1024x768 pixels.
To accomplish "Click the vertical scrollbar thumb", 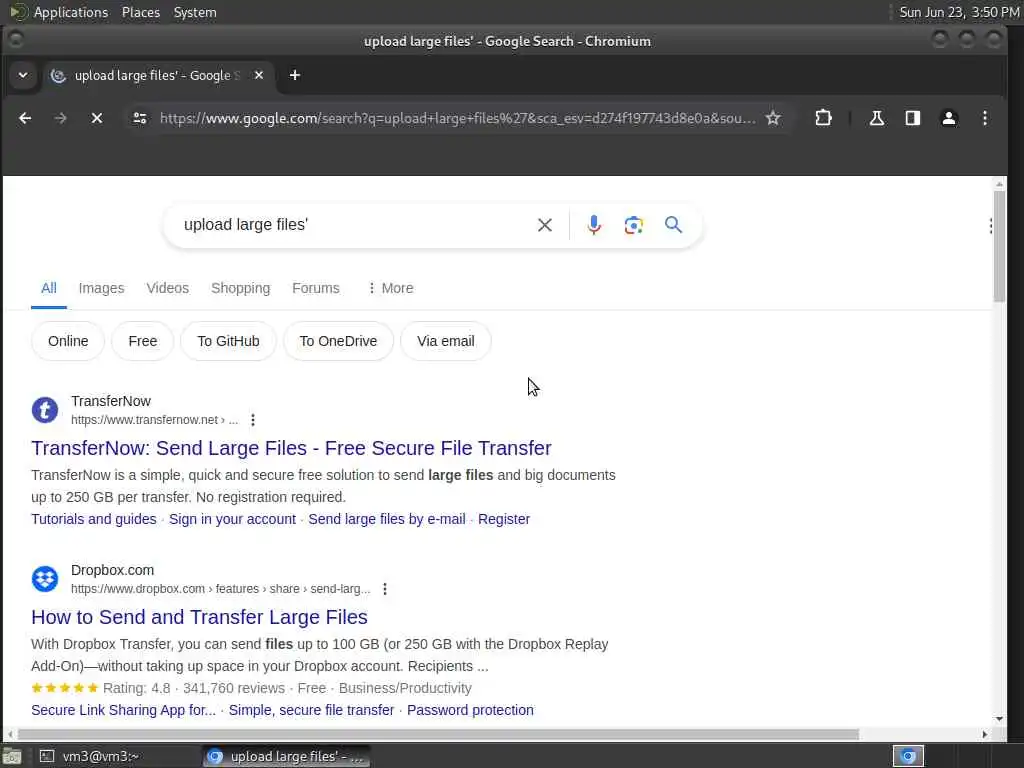I will click(x=999, y=246).
